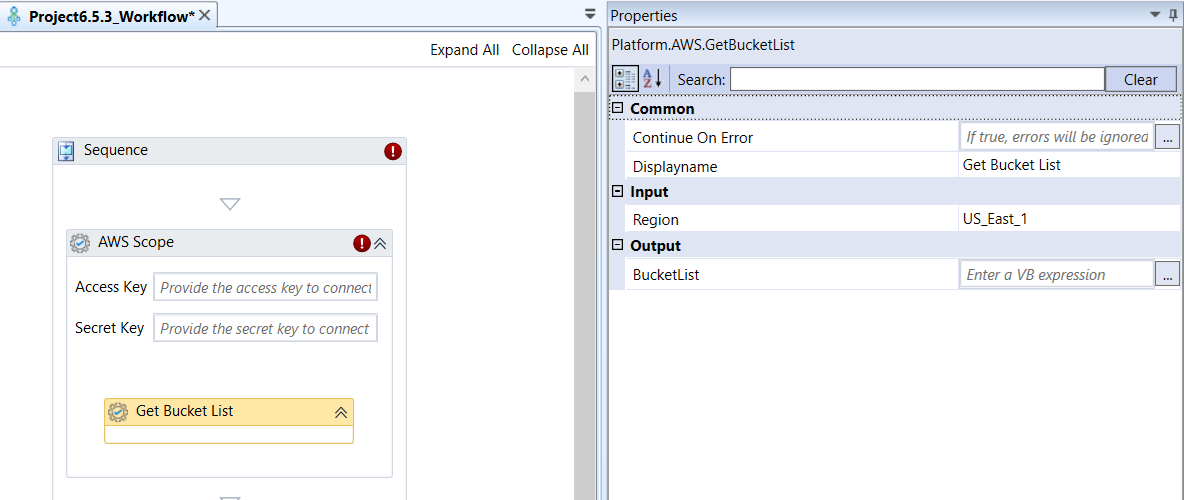Select the Region property label
Screen dimensions: 1184x500
[655, 220]
